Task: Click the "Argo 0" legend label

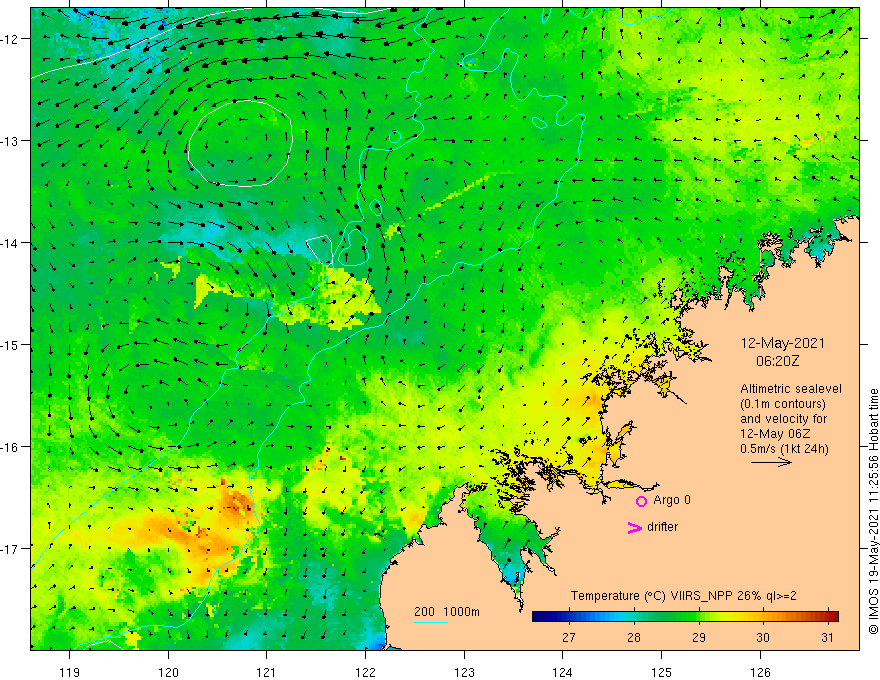Action: click(672, 500)
